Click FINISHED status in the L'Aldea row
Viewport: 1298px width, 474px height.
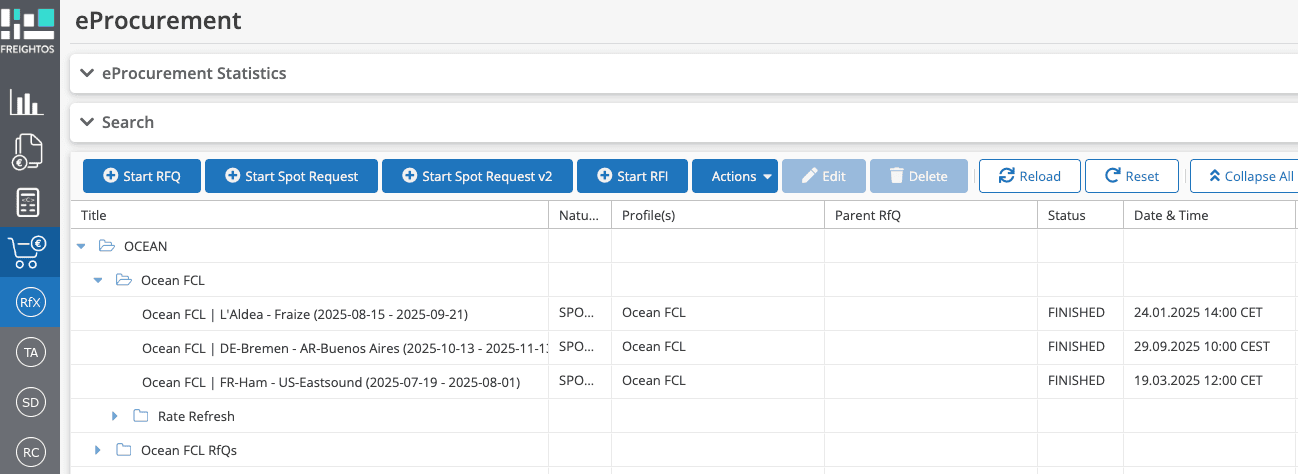(1076, 312)
